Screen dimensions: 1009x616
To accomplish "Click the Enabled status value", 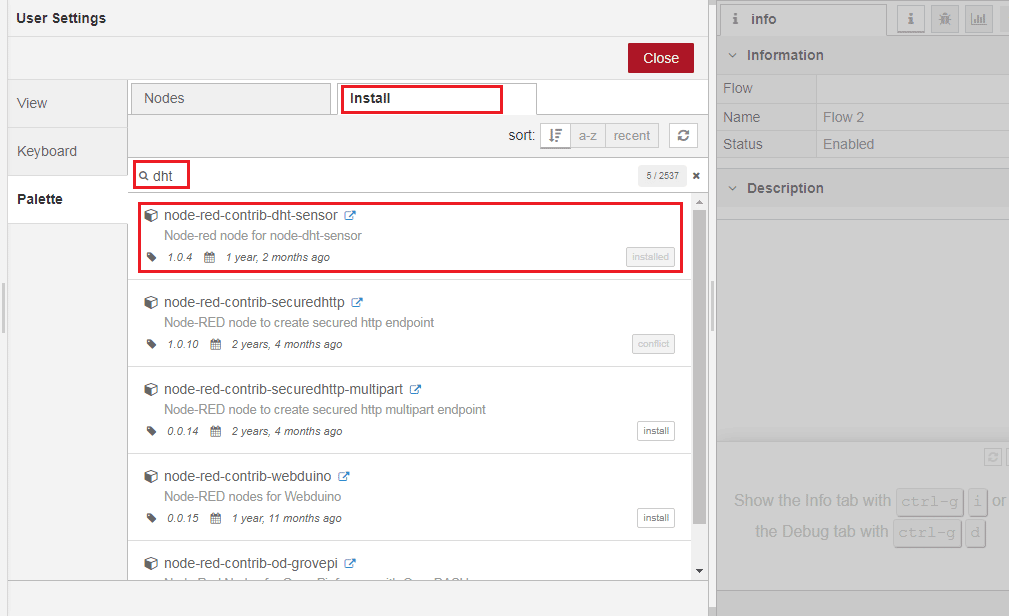I will (x=848, y=144).
